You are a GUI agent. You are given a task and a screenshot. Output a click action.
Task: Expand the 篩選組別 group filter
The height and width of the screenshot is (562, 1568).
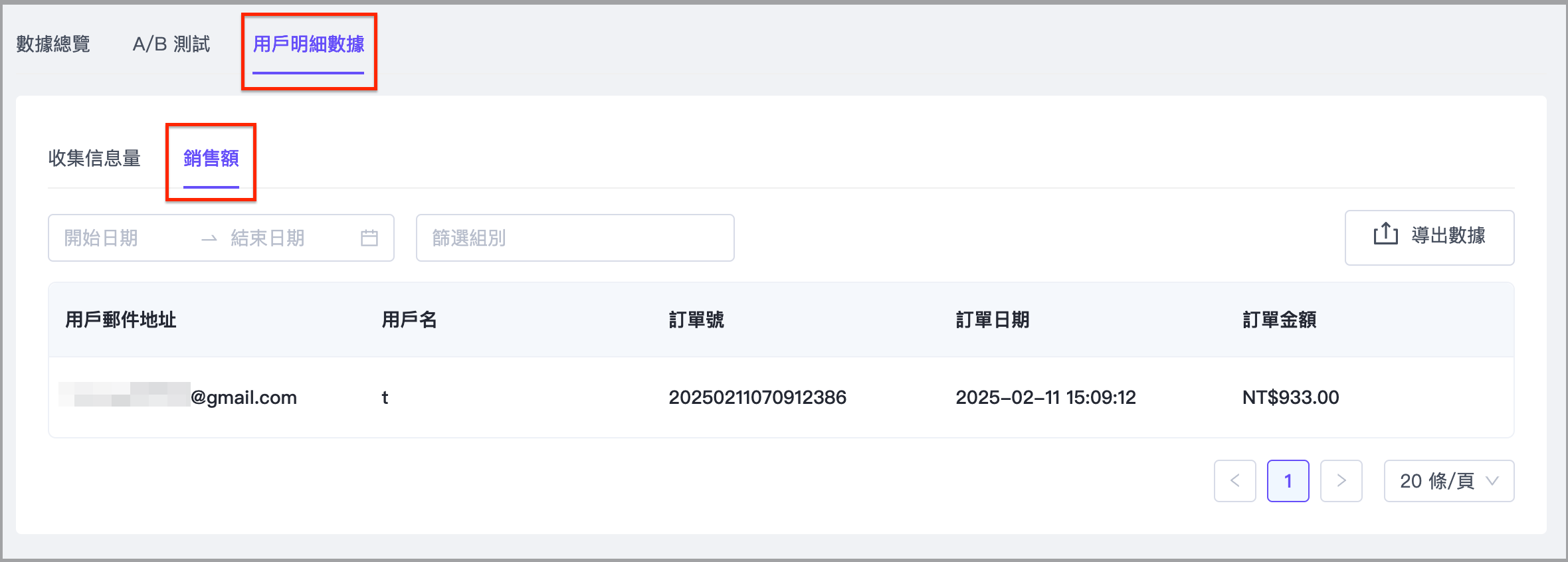575,238
